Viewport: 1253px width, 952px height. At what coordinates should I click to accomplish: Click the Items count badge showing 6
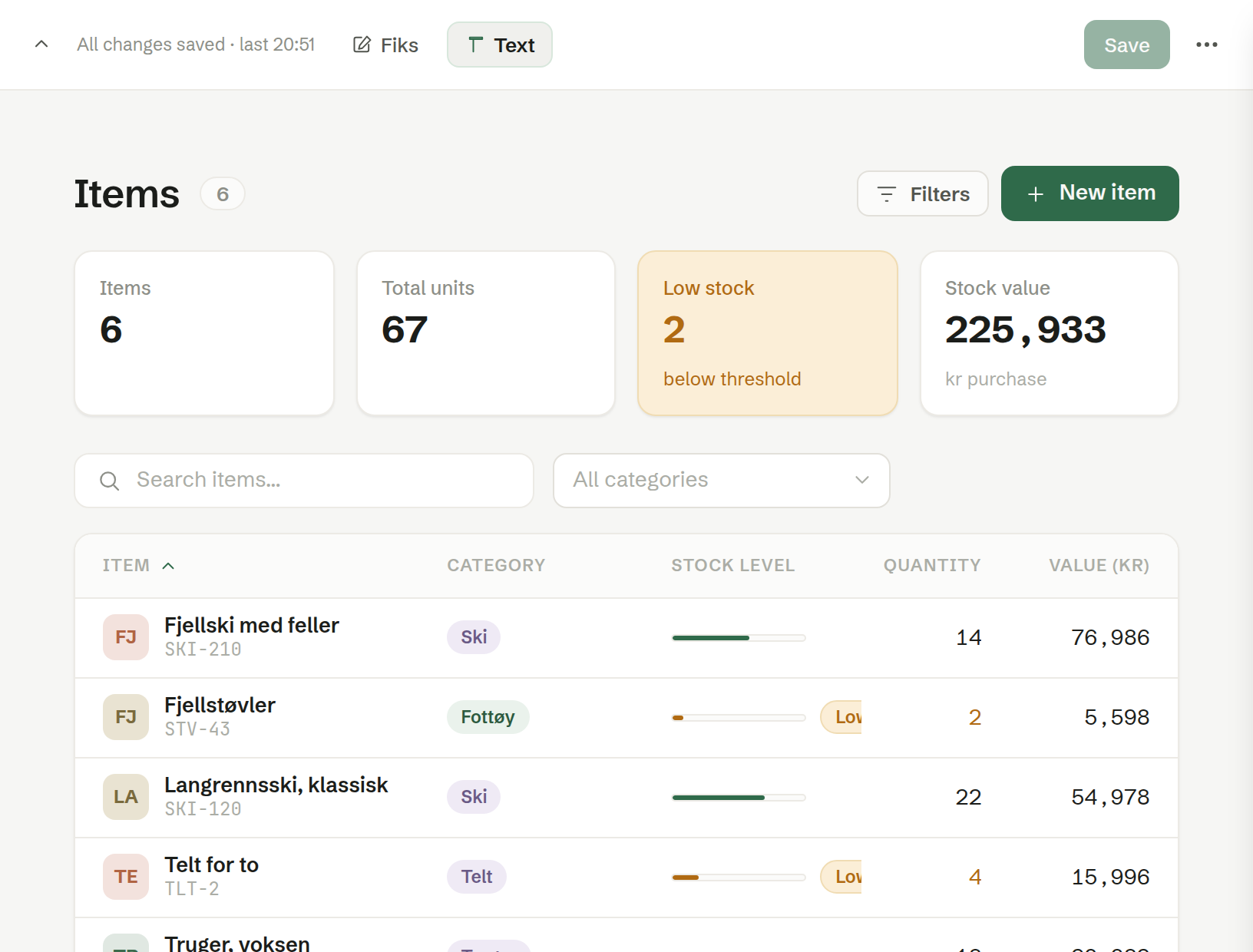(x=223, y=194)
